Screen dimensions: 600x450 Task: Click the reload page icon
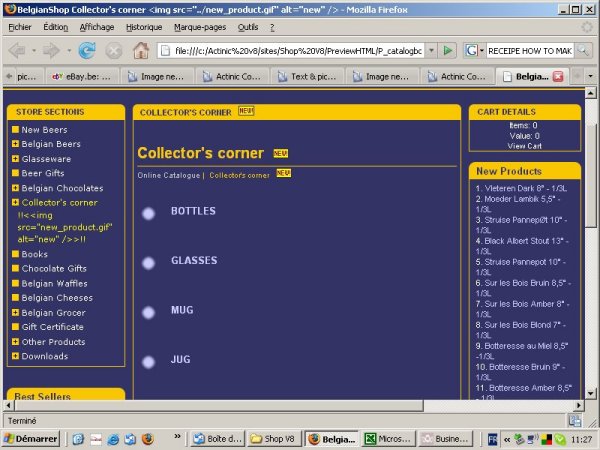pyautogui.click(x=87, y=50)
